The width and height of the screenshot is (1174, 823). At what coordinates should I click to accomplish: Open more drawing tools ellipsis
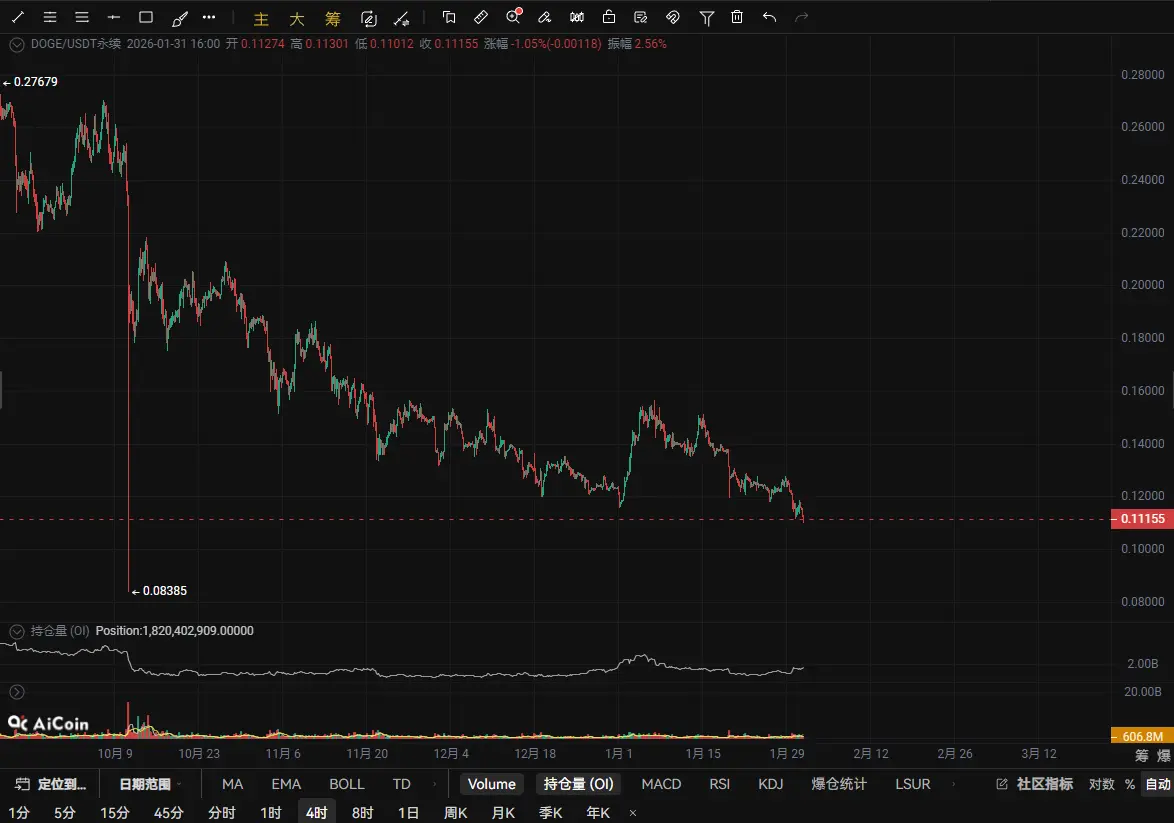coord(209,16)
